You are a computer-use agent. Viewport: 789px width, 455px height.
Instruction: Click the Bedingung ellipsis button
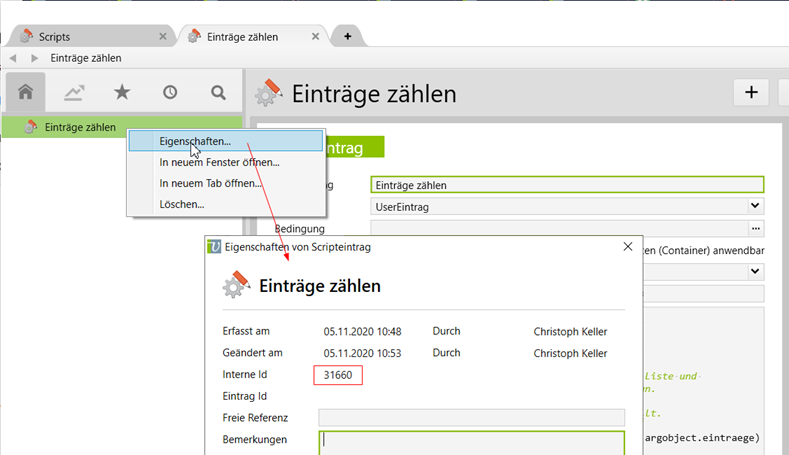click(755, 228)
